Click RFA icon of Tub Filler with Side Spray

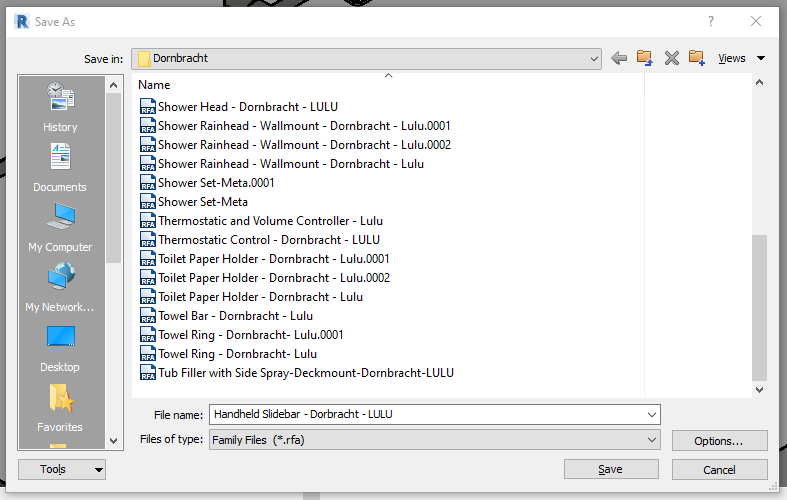(148, 373)
